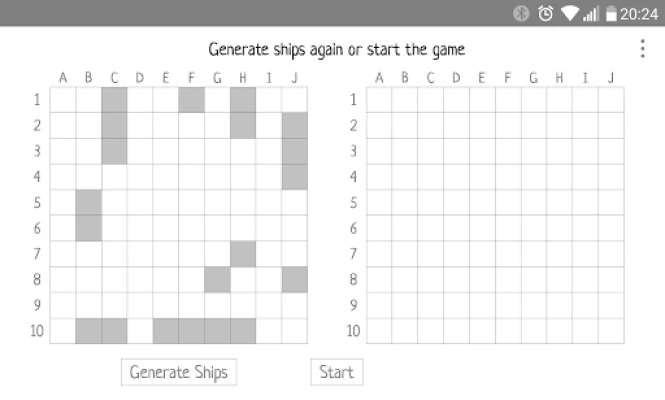Target cell E5 on the right grid
665x400 pixels.
point(482,203)
